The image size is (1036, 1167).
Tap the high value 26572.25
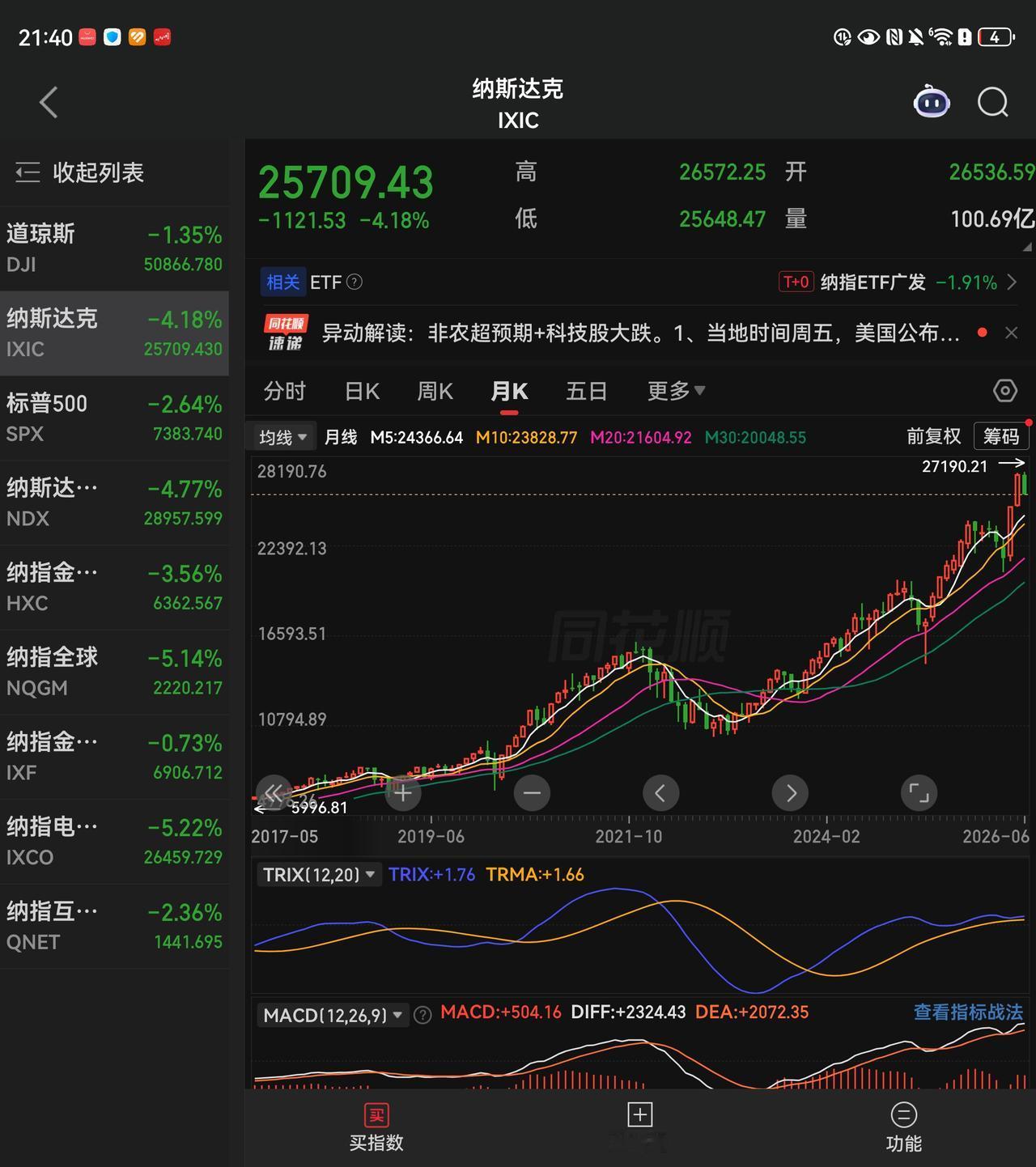coord(722,172)
